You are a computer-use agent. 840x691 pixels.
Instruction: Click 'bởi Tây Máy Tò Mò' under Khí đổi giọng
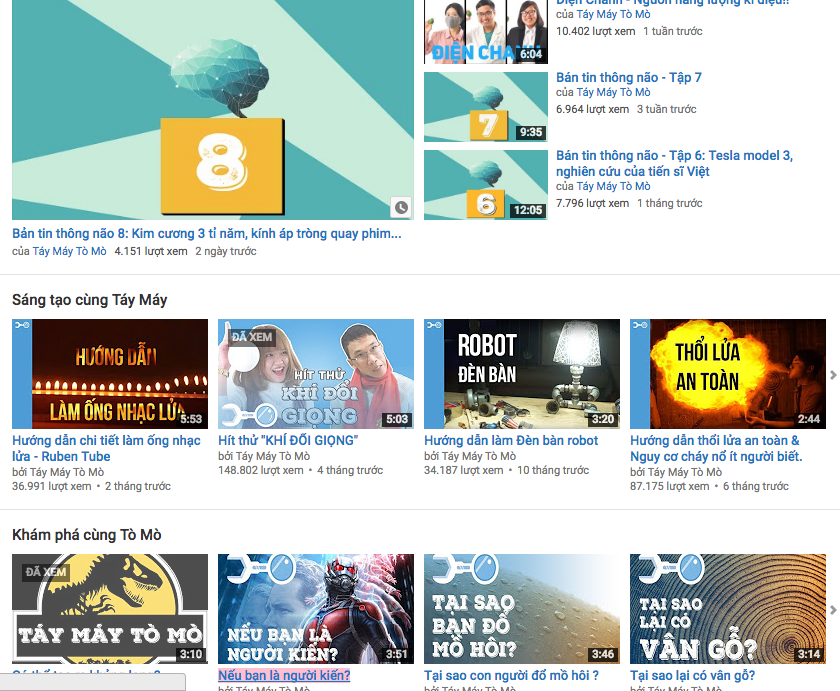(x=264, y=456)
